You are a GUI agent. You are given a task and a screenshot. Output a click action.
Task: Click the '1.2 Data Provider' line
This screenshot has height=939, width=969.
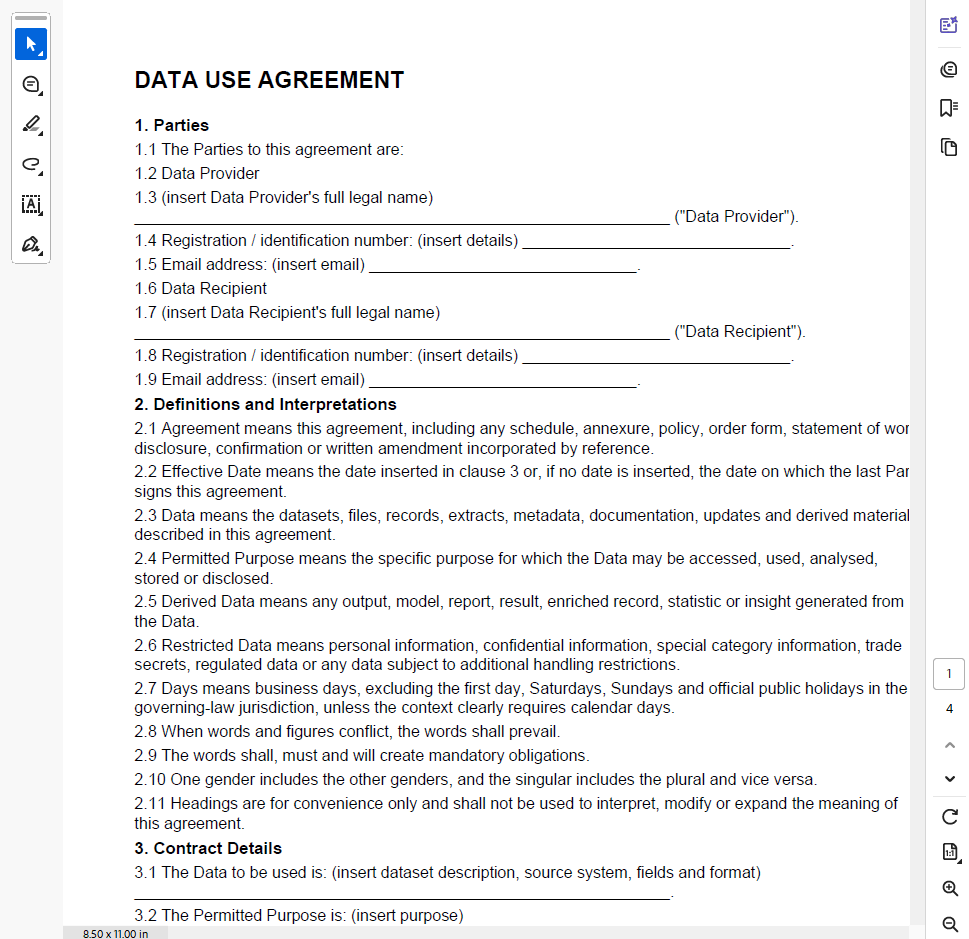[197, 173]
